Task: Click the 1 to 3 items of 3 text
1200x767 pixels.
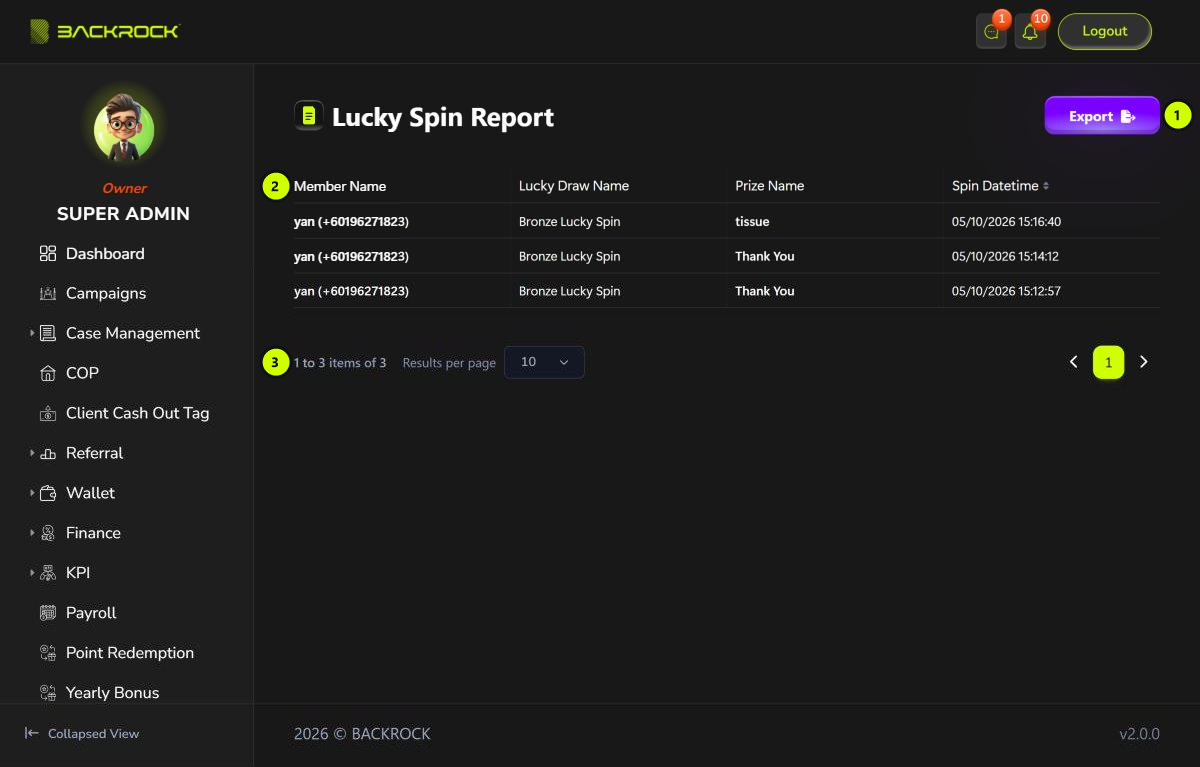Action: 340,363
